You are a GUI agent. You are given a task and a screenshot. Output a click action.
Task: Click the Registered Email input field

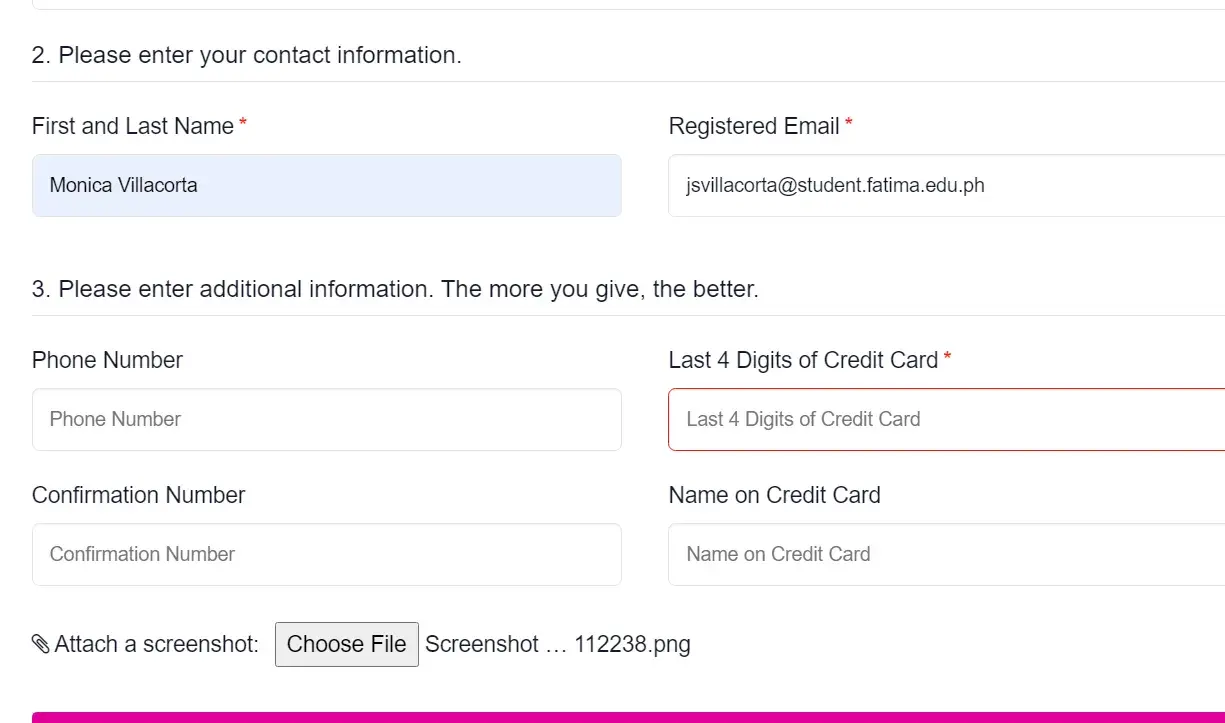[x=945, y=185]
